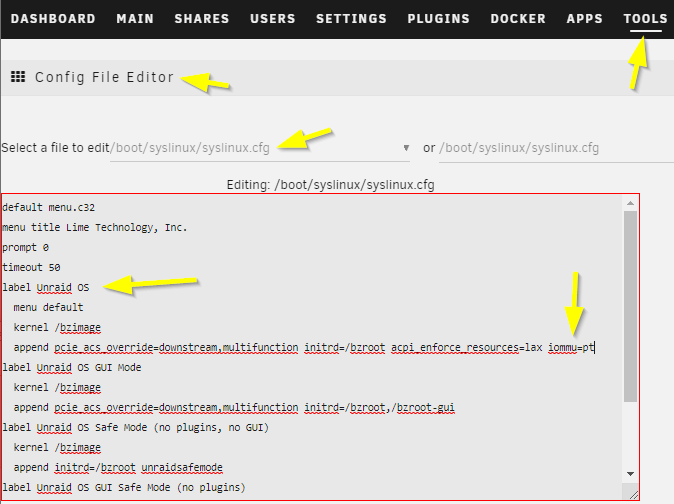The image size is (674, 504).
Task: Select the Tools tab
Action: click(646, 19)
